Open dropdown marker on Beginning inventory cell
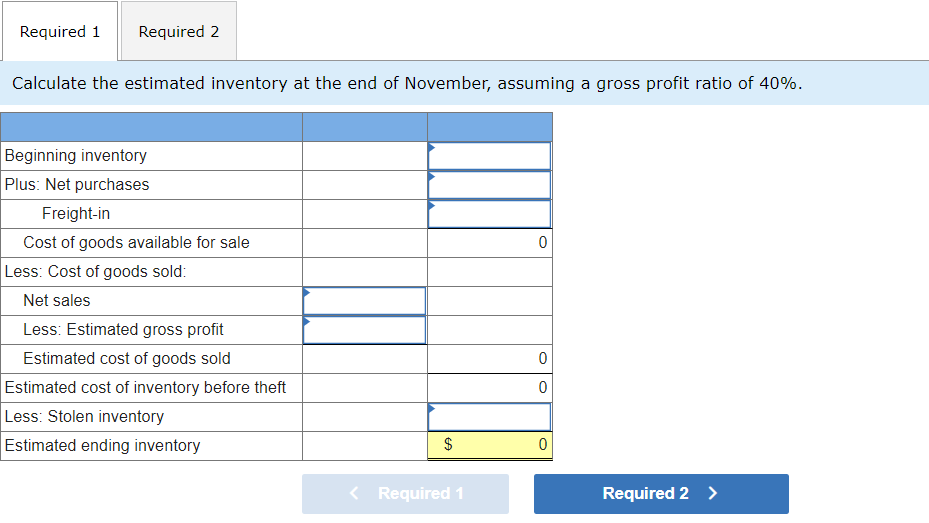The image size is (929, 523). (x=432, y=148)
